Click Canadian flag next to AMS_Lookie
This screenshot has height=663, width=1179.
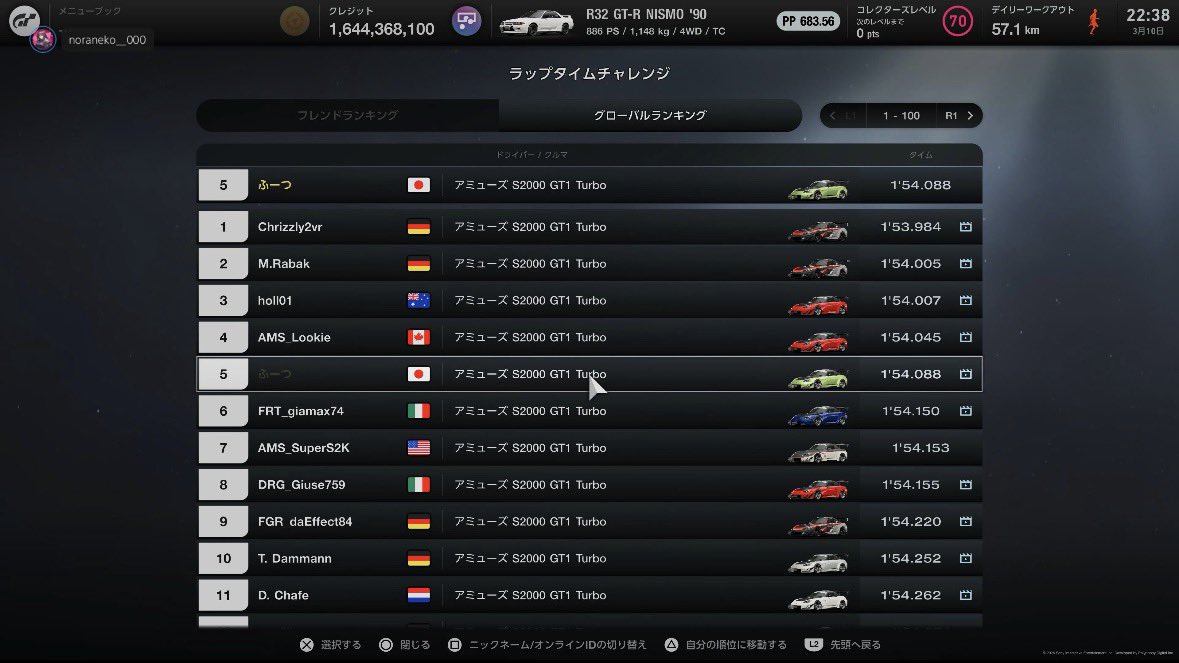(419, 337)
